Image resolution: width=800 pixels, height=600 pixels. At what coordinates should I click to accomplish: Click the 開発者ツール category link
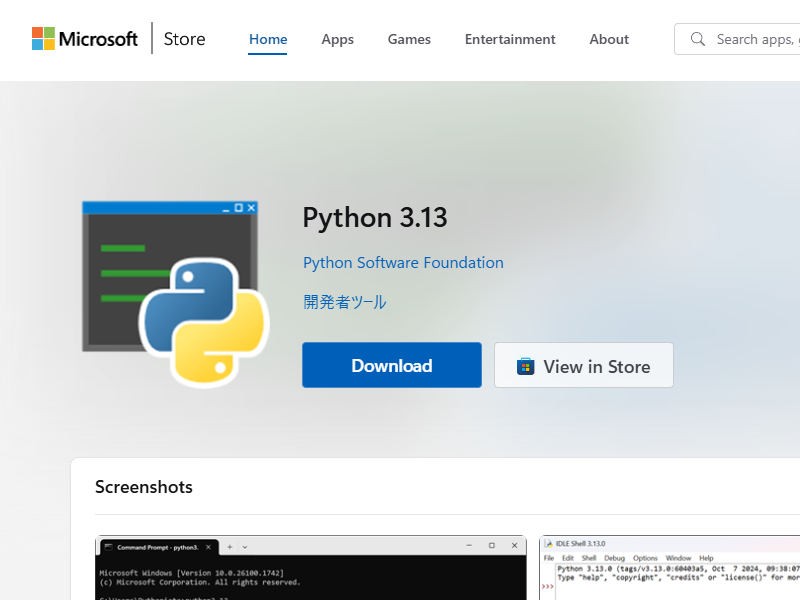pos(345,301)
